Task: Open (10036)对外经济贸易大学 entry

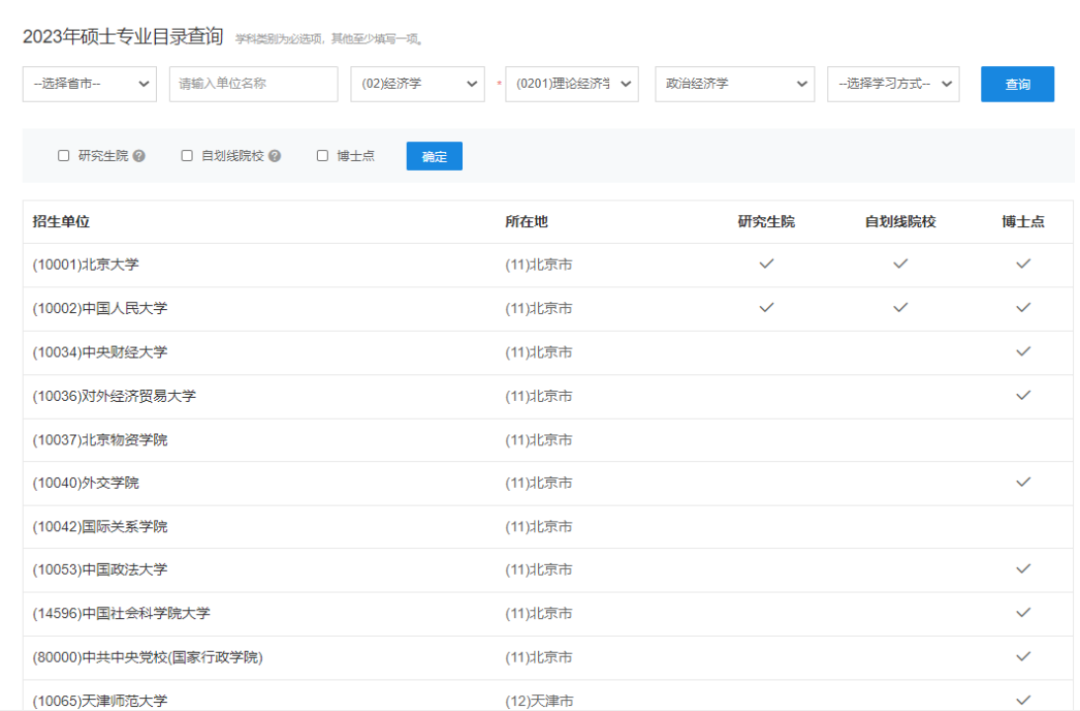Action: [114, 396]
